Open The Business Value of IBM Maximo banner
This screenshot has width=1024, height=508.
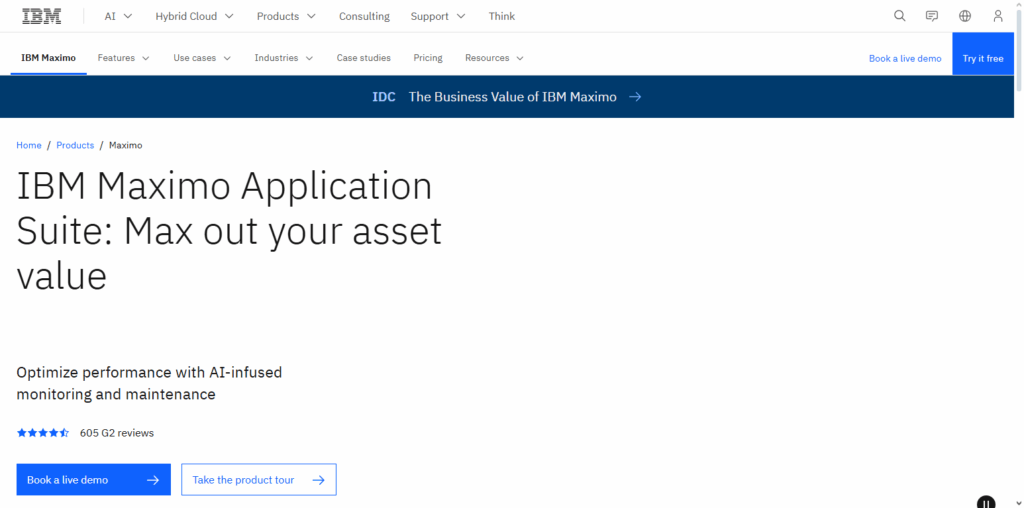[x=507, y=97]
